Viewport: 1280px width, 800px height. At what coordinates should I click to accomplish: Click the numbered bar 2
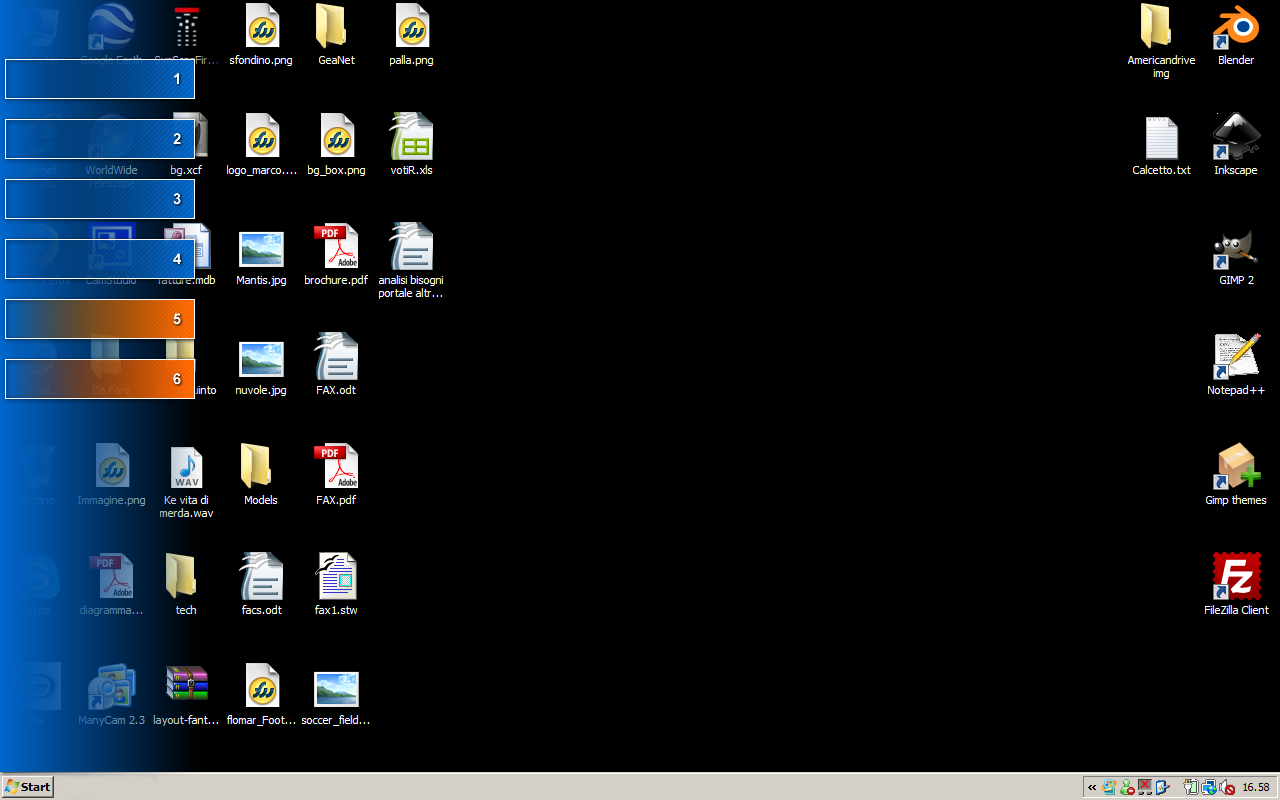(100, 139)
